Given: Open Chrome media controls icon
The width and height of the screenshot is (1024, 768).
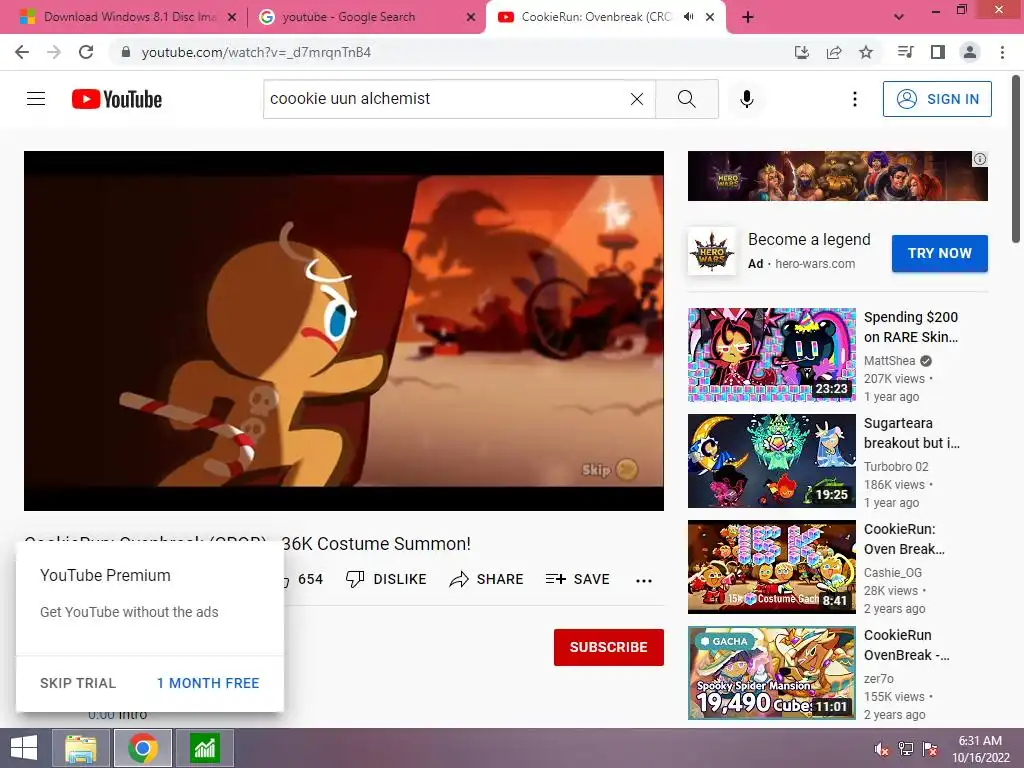Looking at the screenshot, I should [x=905, y=52].
